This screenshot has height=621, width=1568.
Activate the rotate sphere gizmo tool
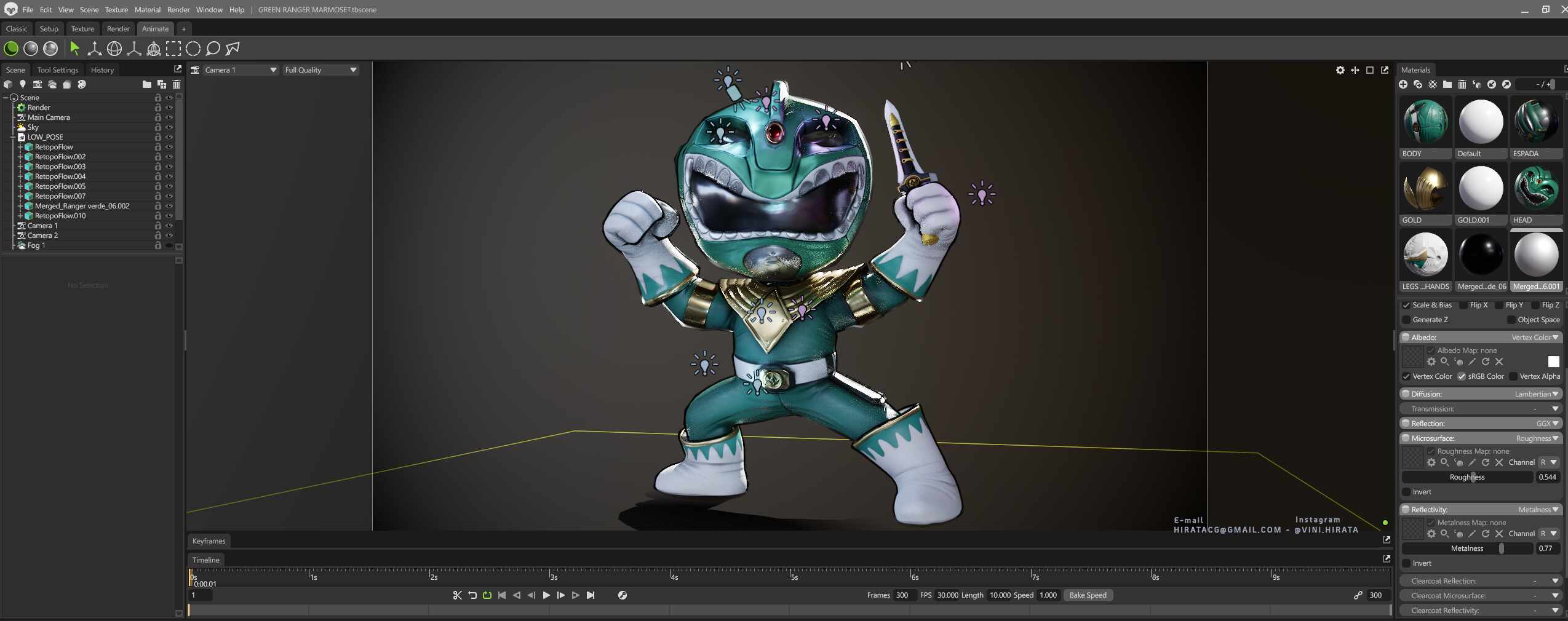pos(114,49)
